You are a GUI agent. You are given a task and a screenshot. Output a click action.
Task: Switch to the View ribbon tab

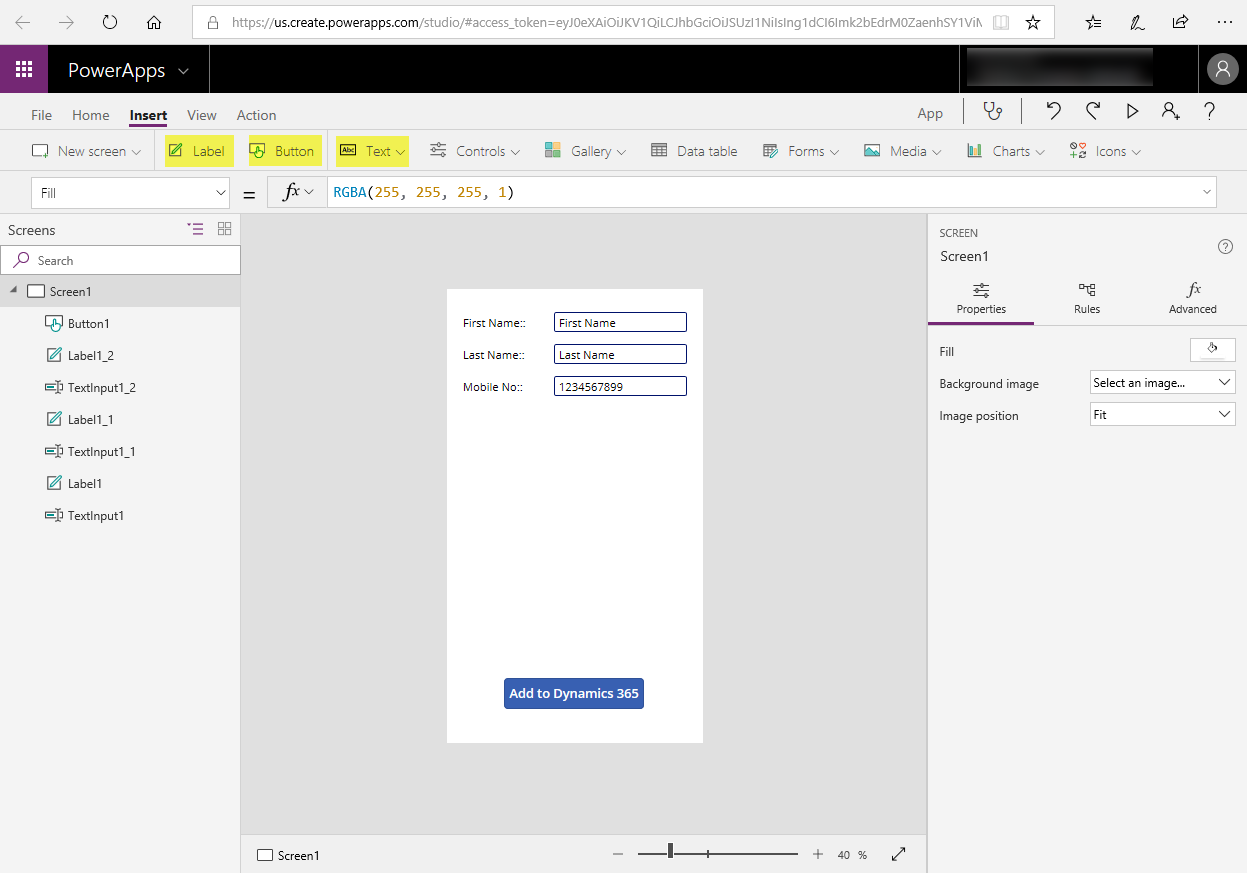(x=202, y=115)
